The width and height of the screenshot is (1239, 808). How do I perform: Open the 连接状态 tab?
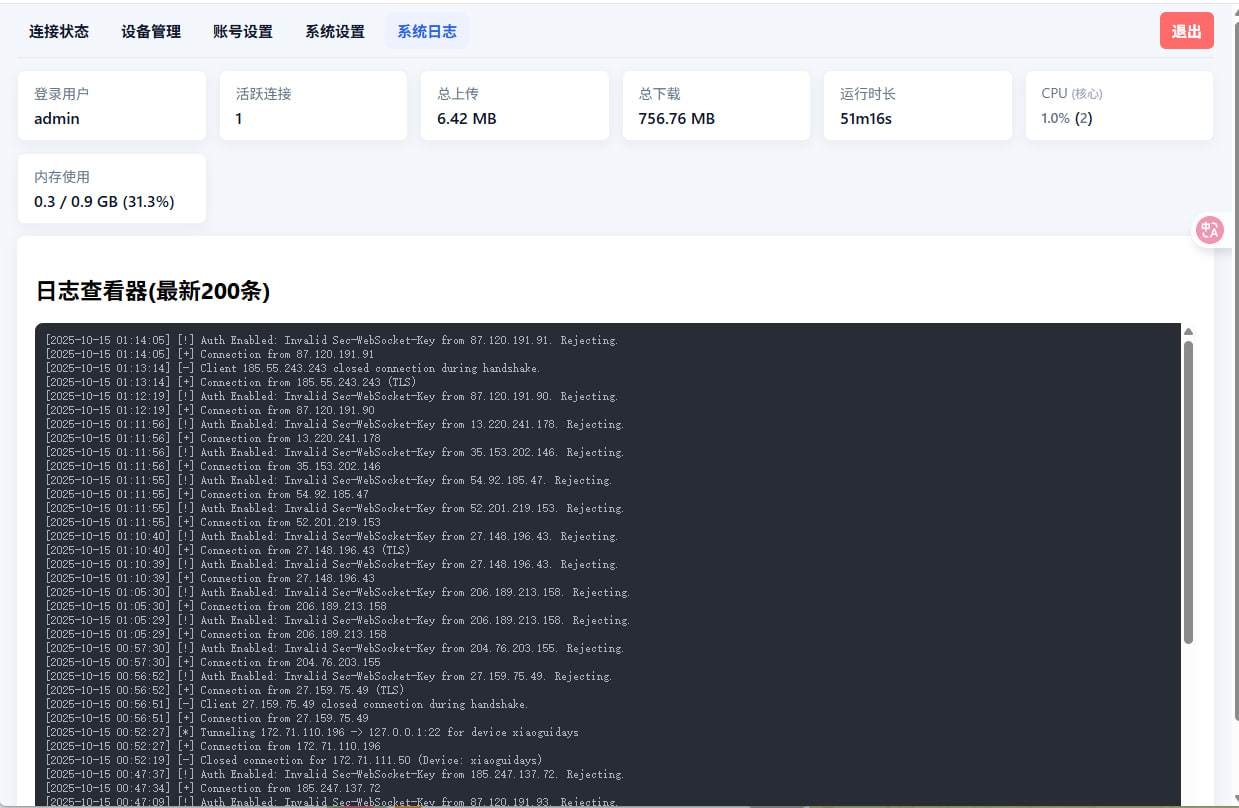[x=59, y=31]
